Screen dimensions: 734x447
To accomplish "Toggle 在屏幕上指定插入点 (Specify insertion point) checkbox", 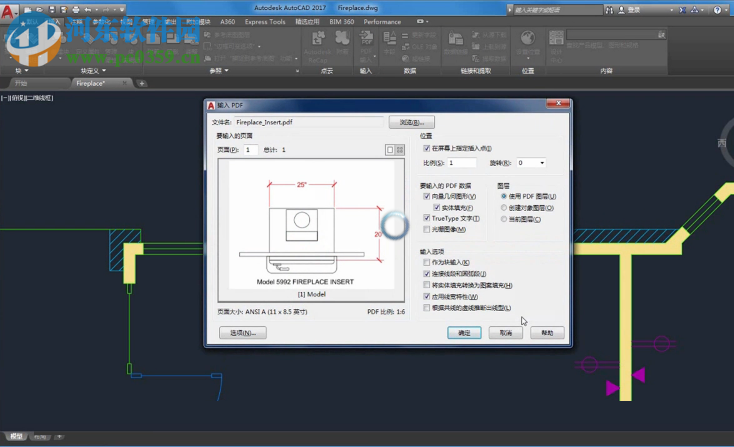I will (x=426, y=148).
